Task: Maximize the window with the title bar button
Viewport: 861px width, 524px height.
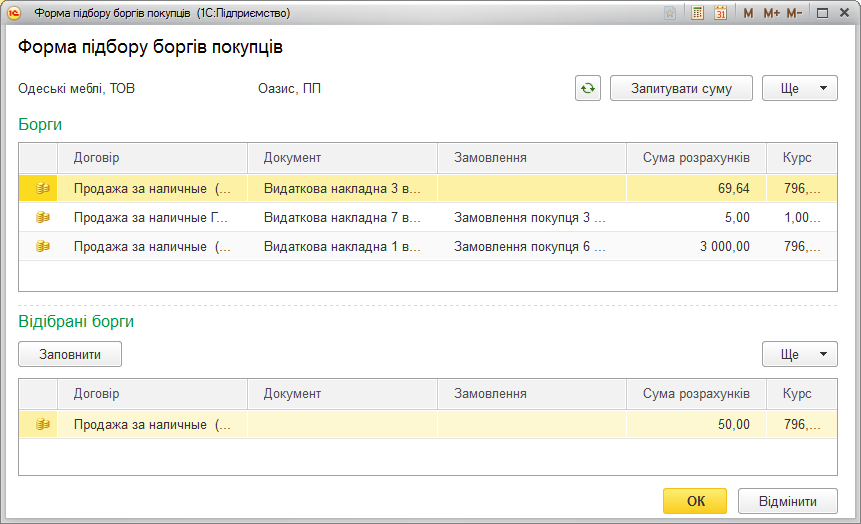Action: point(822,13)
